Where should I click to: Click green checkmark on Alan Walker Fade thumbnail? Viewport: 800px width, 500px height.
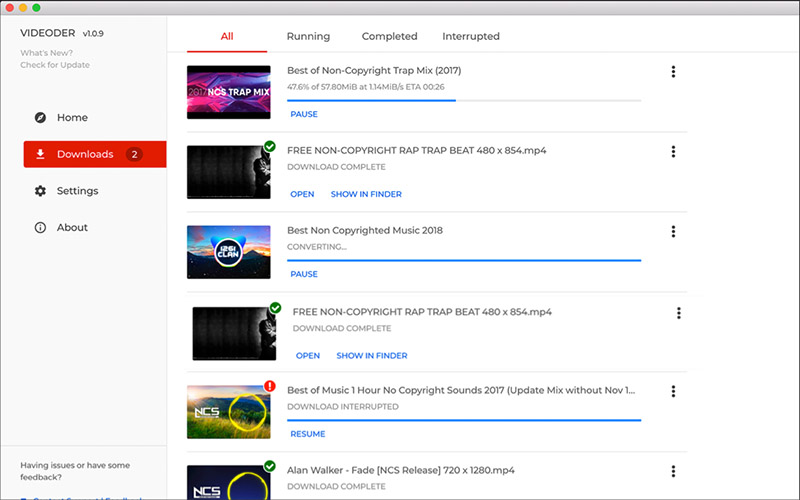click(x=270, y=466)
